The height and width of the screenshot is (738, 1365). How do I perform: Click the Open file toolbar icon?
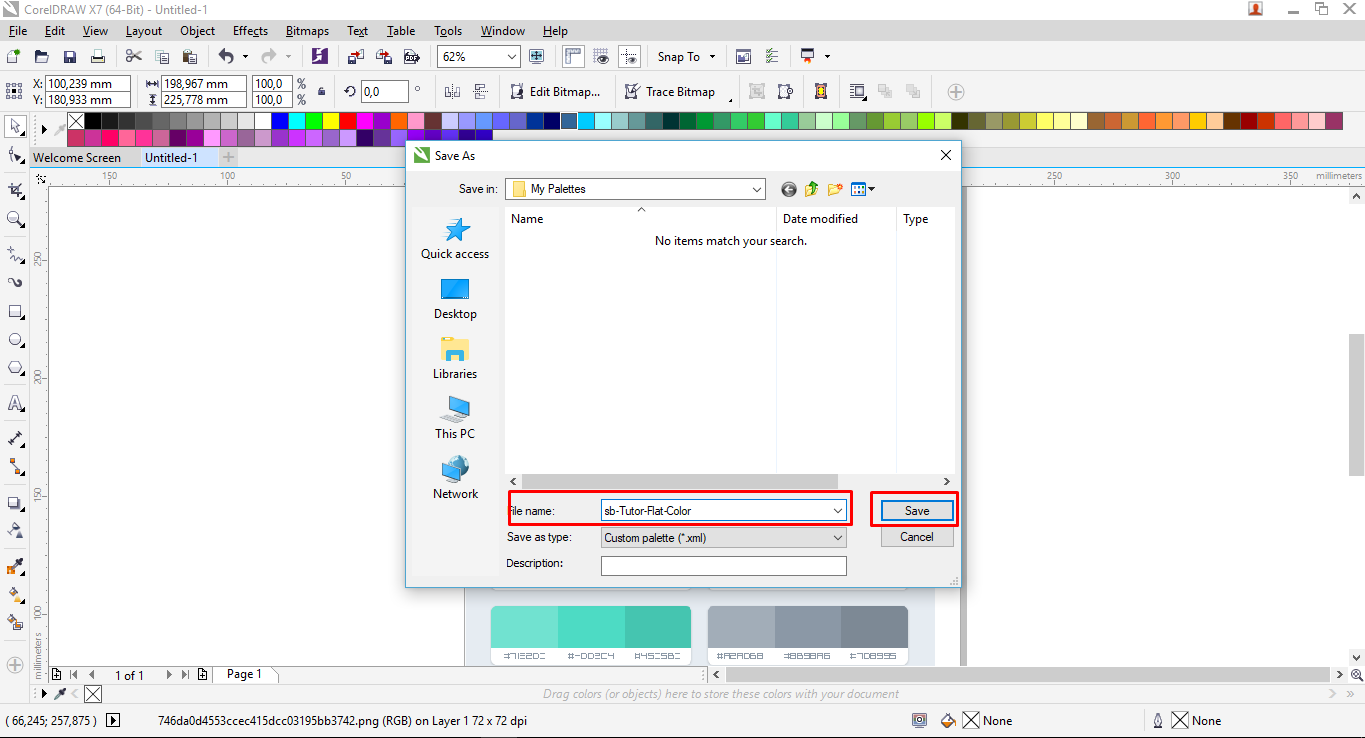click(42, 57)
